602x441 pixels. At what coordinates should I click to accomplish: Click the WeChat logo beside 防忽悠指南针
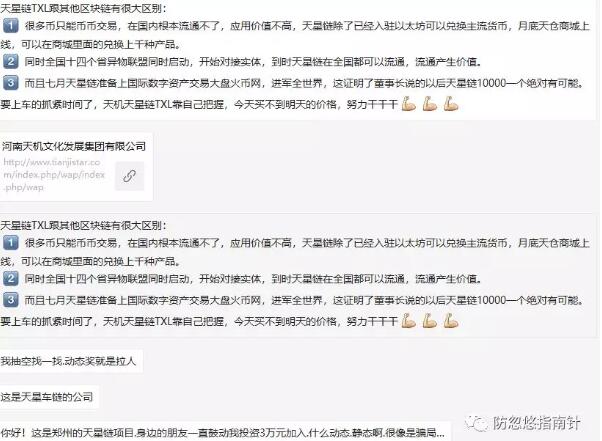[x=476, y=423]
